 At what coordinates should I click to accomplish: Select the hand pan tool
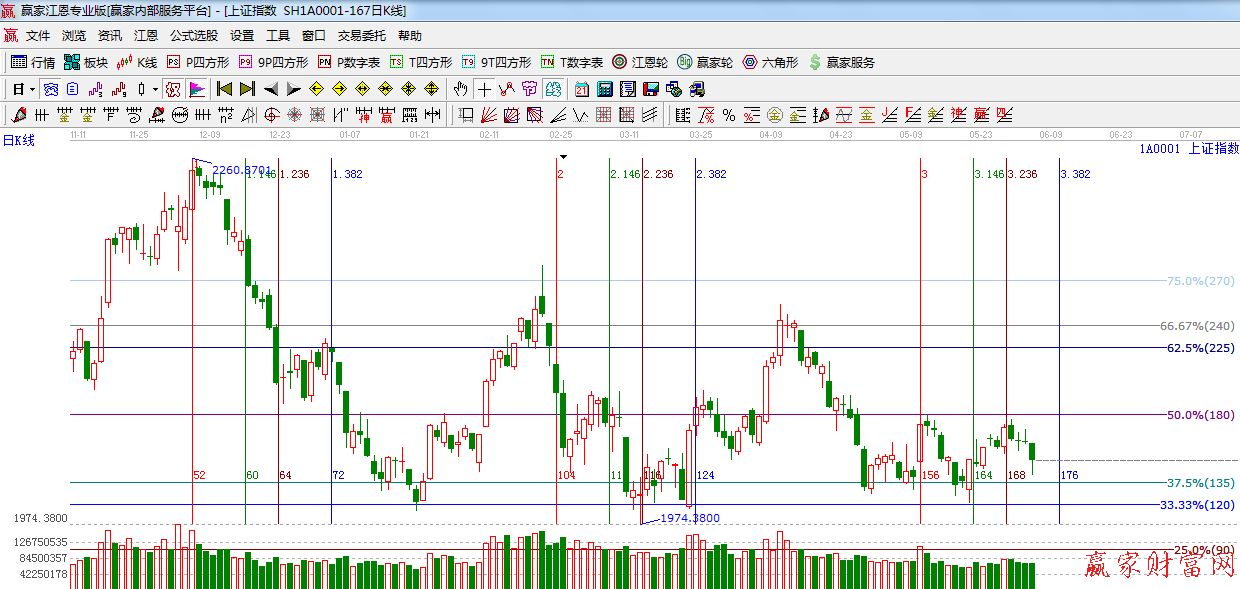point(460,89)
